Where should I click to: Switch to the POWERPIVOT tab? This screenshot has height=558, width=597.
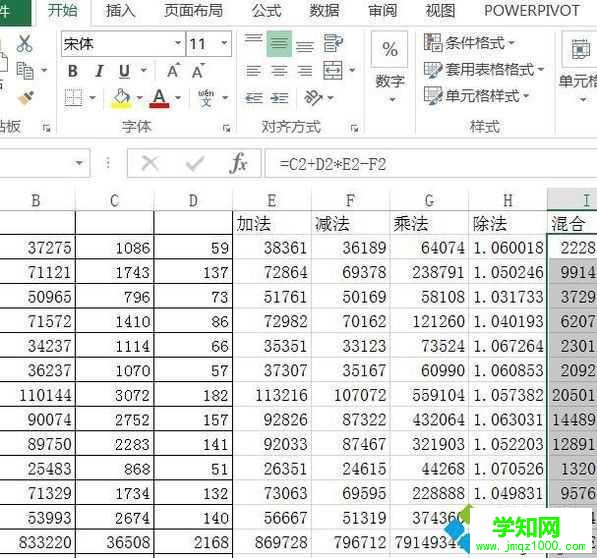click(532, 10)
